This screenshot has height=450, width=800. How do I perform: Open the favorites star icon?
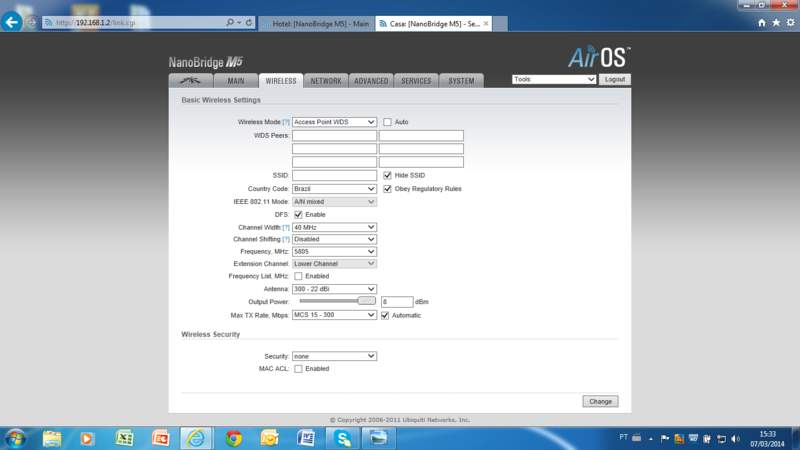pyautogui.click(x=776, y=22)
